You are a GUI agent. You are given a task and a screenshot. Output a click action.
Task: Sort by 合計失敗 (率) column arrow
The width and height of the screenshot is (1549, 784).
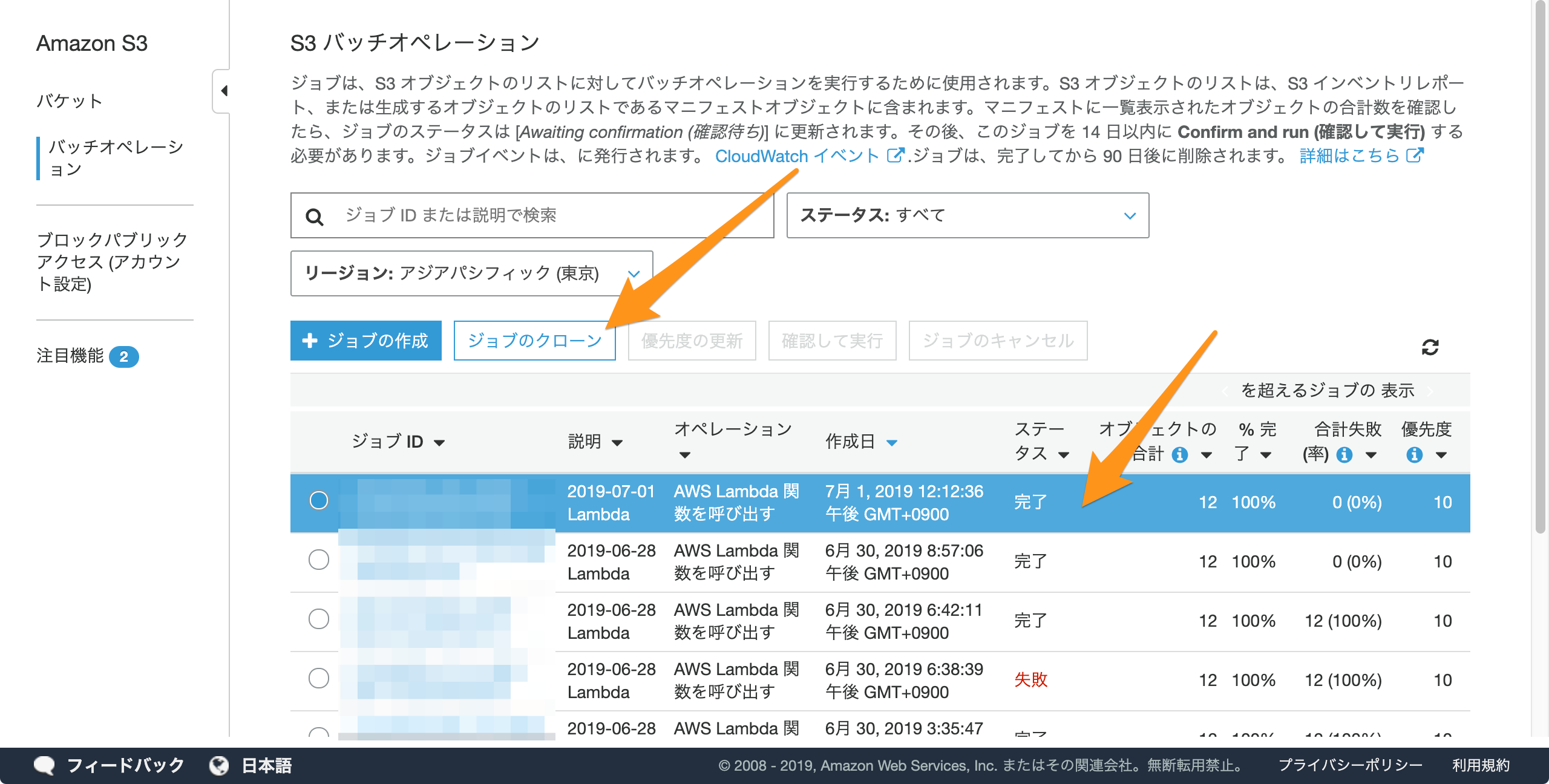point(1371,455)
